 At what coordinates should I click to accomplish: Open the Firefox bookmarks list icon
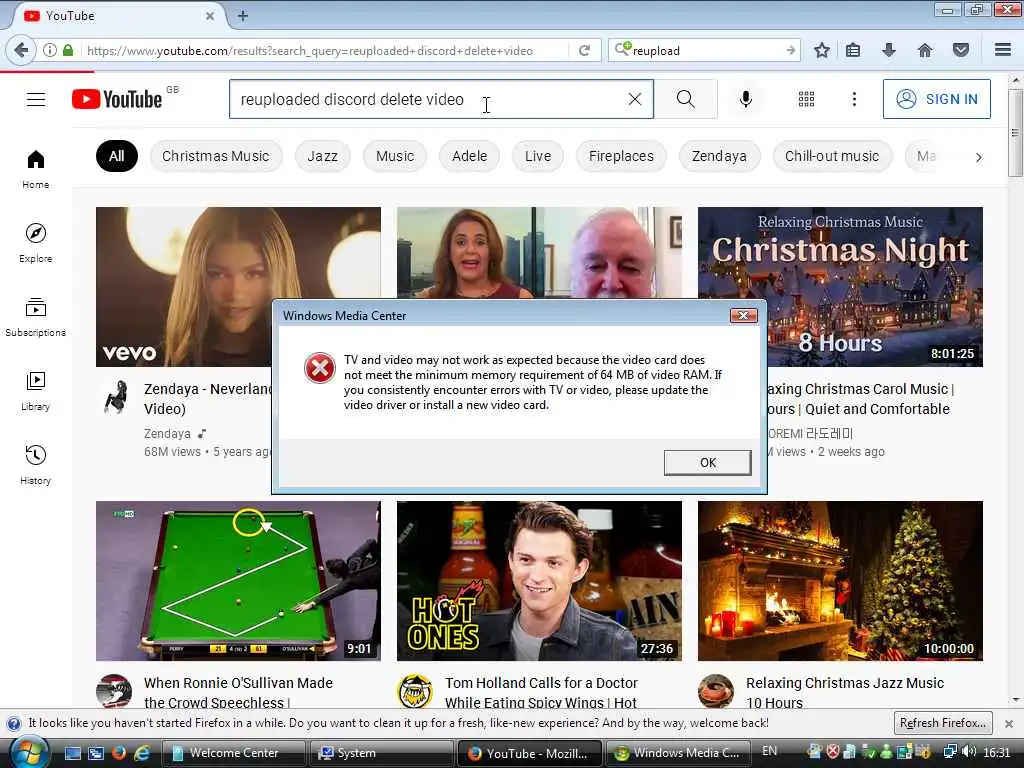click(x=853, y=50)
